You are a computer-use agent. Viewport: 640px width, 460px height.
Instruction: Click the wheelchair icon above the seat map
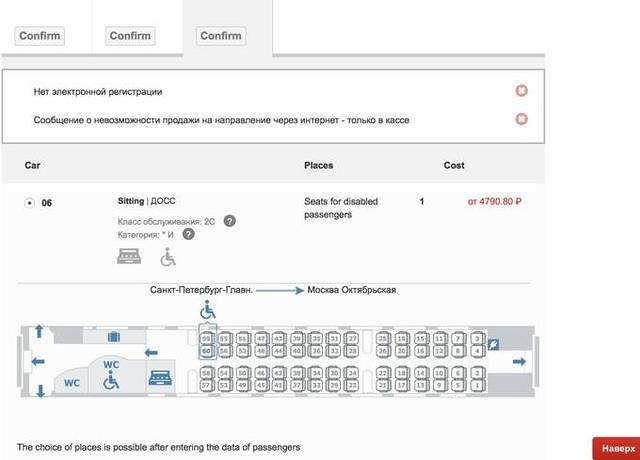pyautogui.click(x=207, y=310)
